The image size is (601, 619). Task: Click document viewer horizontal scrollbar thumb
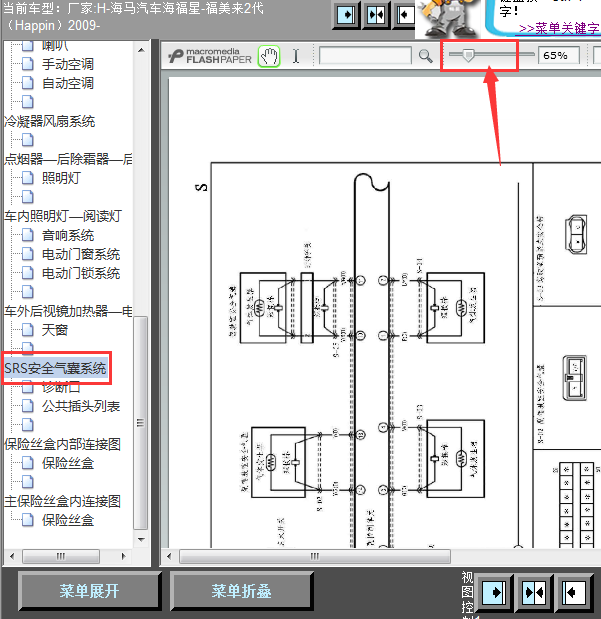pos(315,556)
